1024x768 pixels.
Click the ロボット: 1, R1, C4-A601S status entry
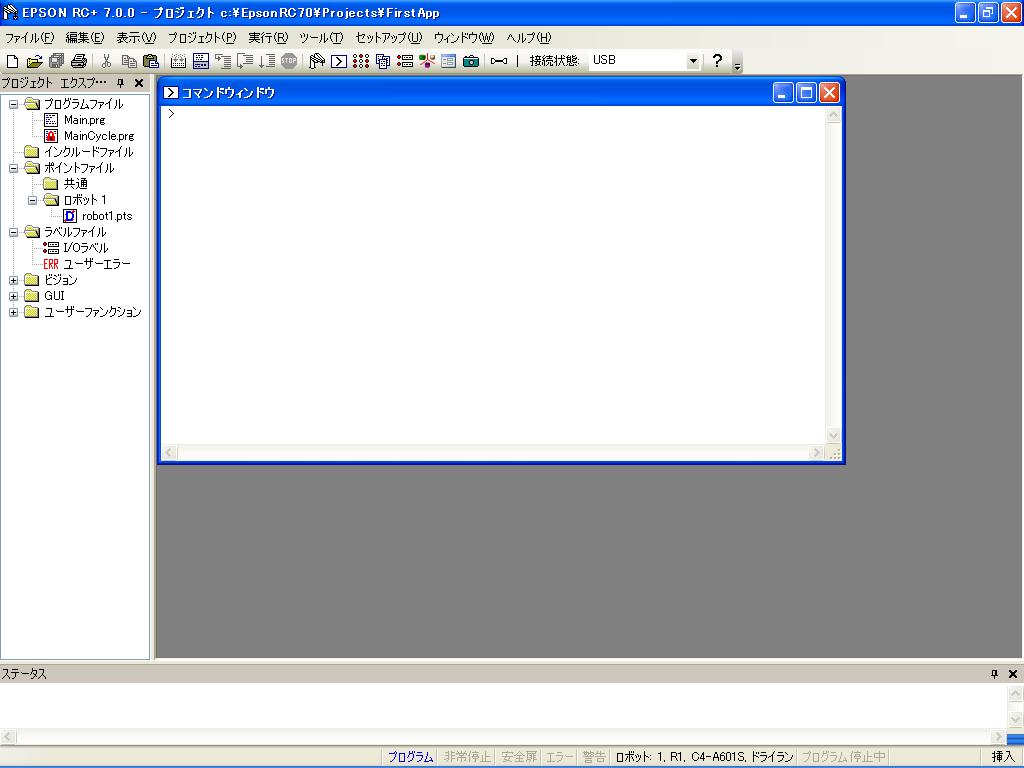coord(705,757)
